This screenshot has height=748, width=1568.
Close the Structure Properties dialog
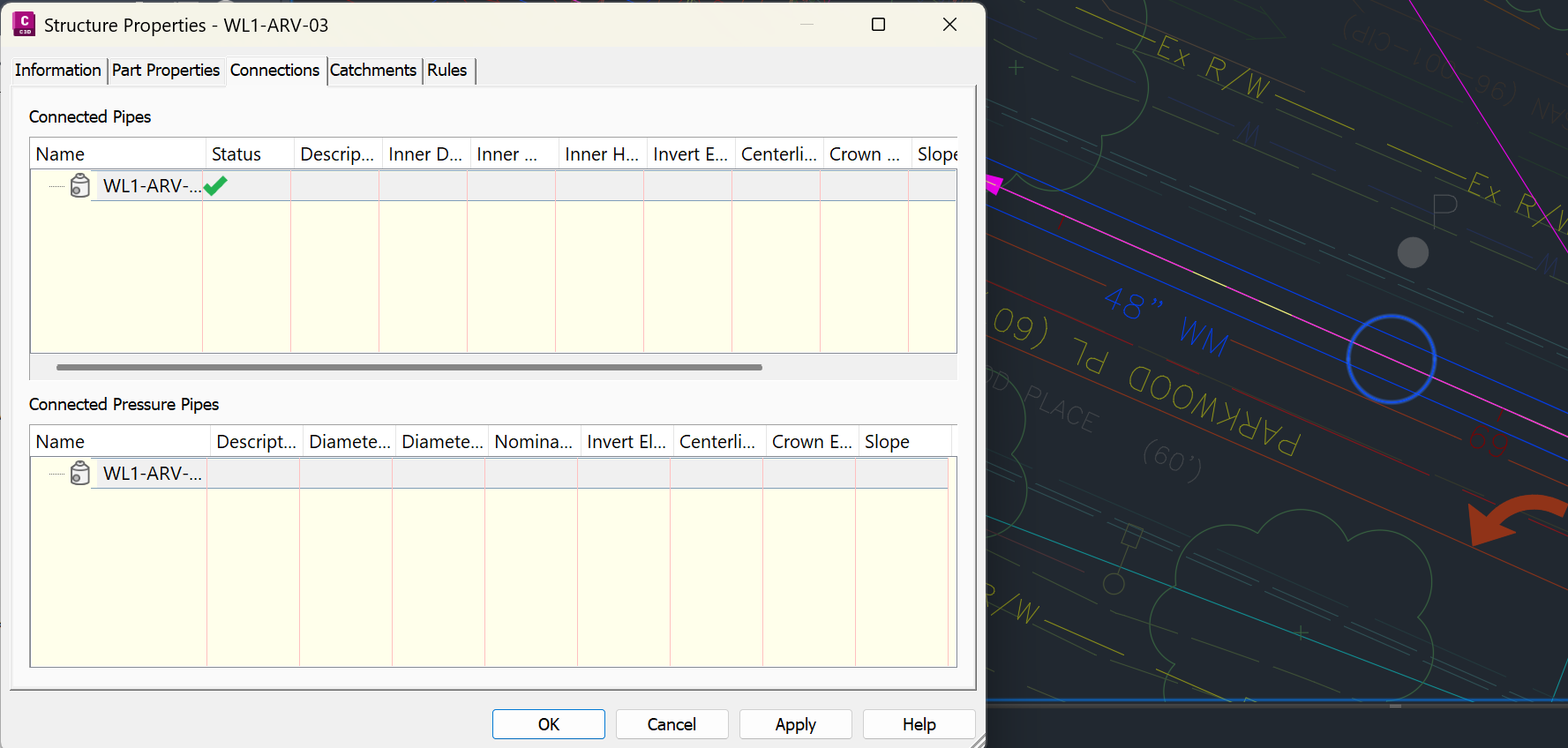pos(949,24)
